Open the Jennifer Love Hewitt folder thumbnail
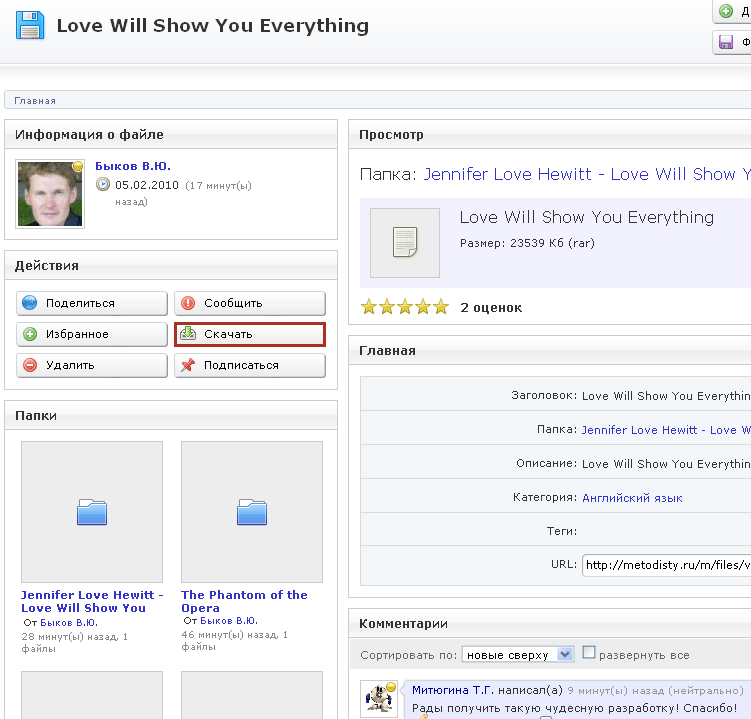The image size is (751, 719). tap(92, 512)
